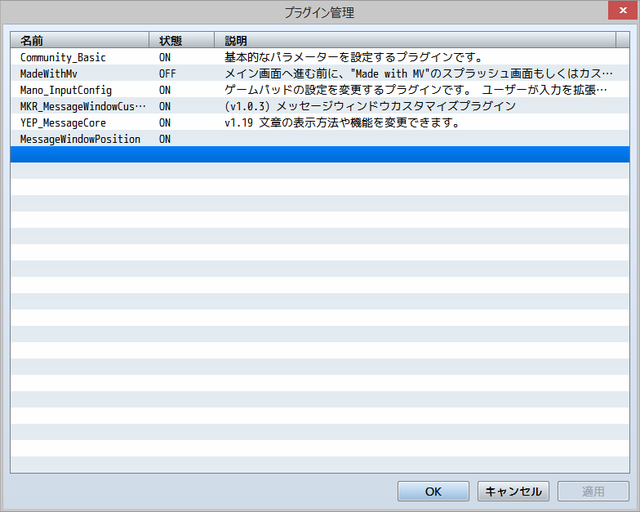Click the ON status of Mano_InputConfig
This screenshot has width=640, height=512.
click(x=165, y=90)
